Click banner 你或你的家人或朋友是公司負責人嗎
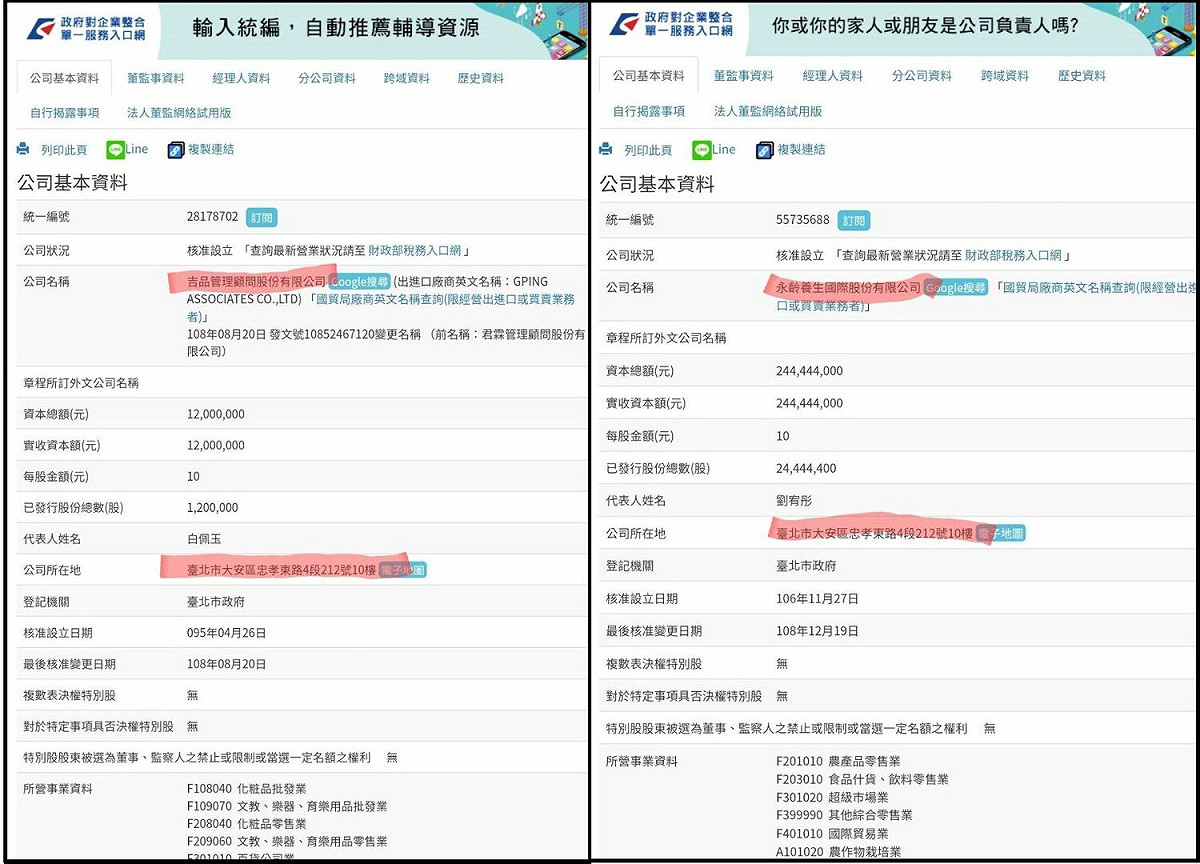1200x864 pixels. click(924, 25)
